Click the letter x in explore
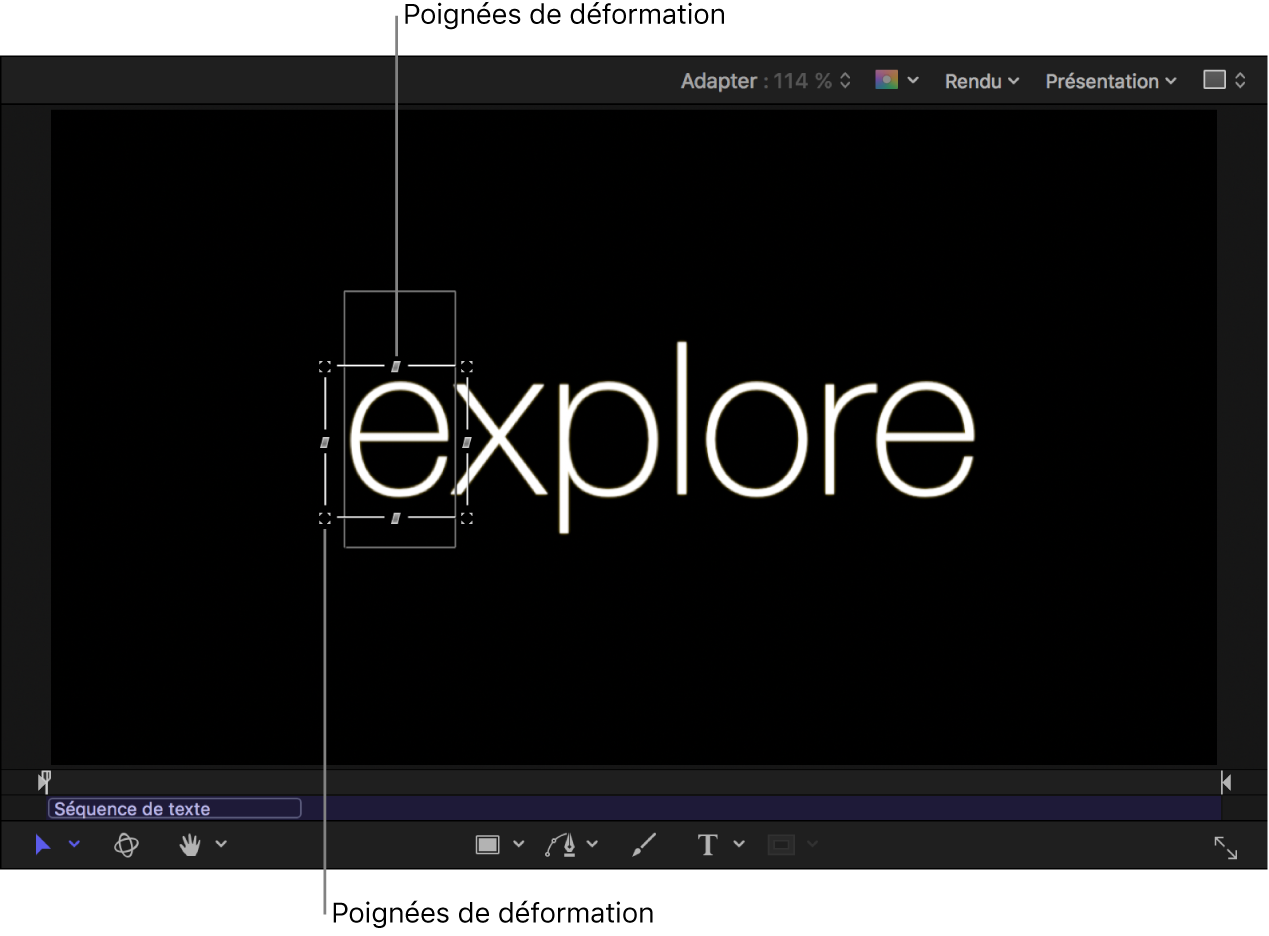Image resolution: width=1269 pixels, height=936 pixels. point(497,438)
